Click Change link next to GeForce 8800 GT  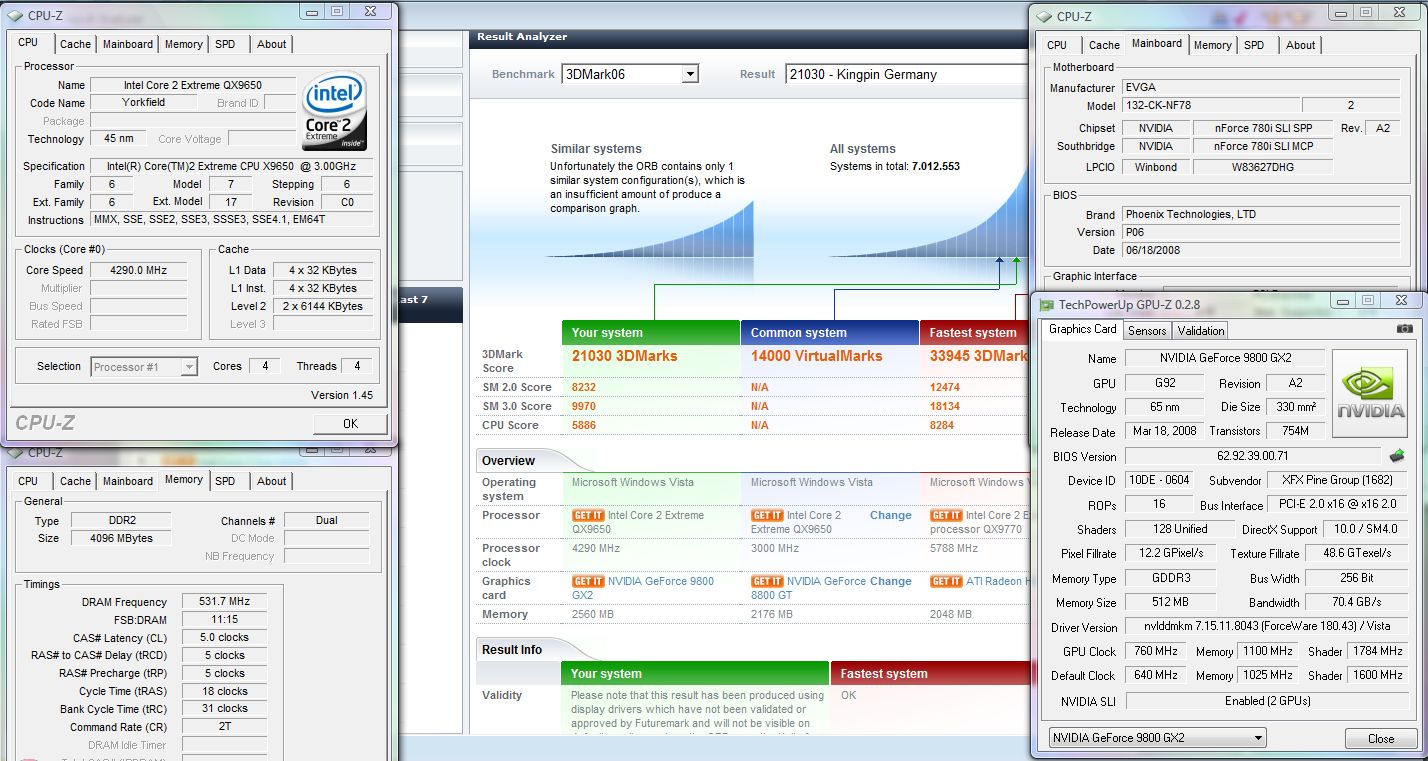[890, 581]
